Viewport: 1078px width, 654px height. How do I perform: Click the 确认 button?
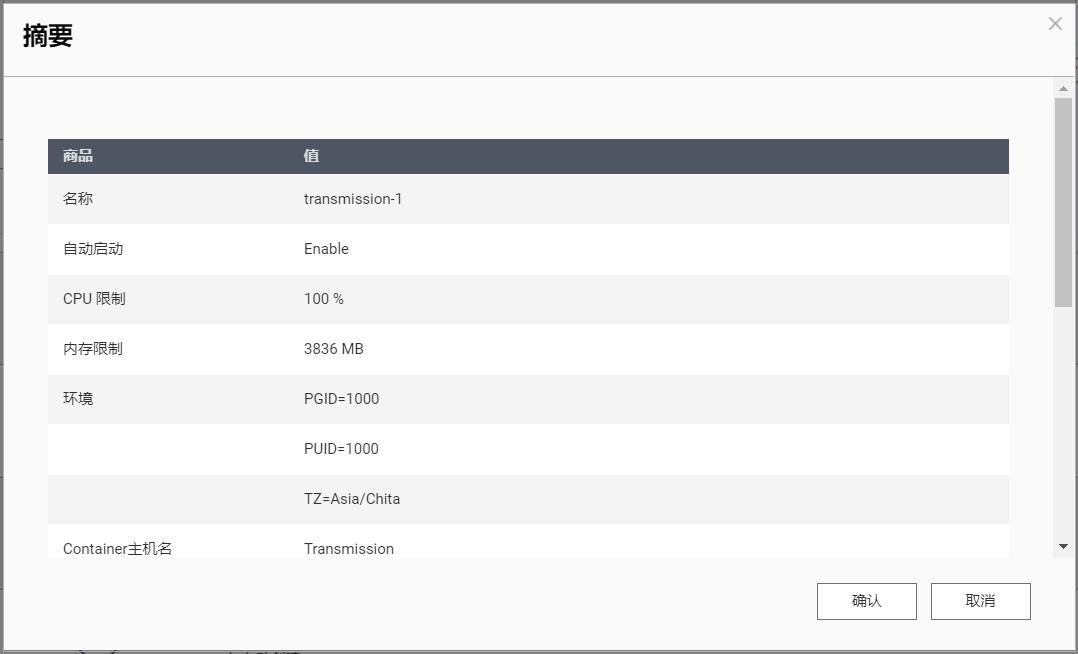pos(866,601)
